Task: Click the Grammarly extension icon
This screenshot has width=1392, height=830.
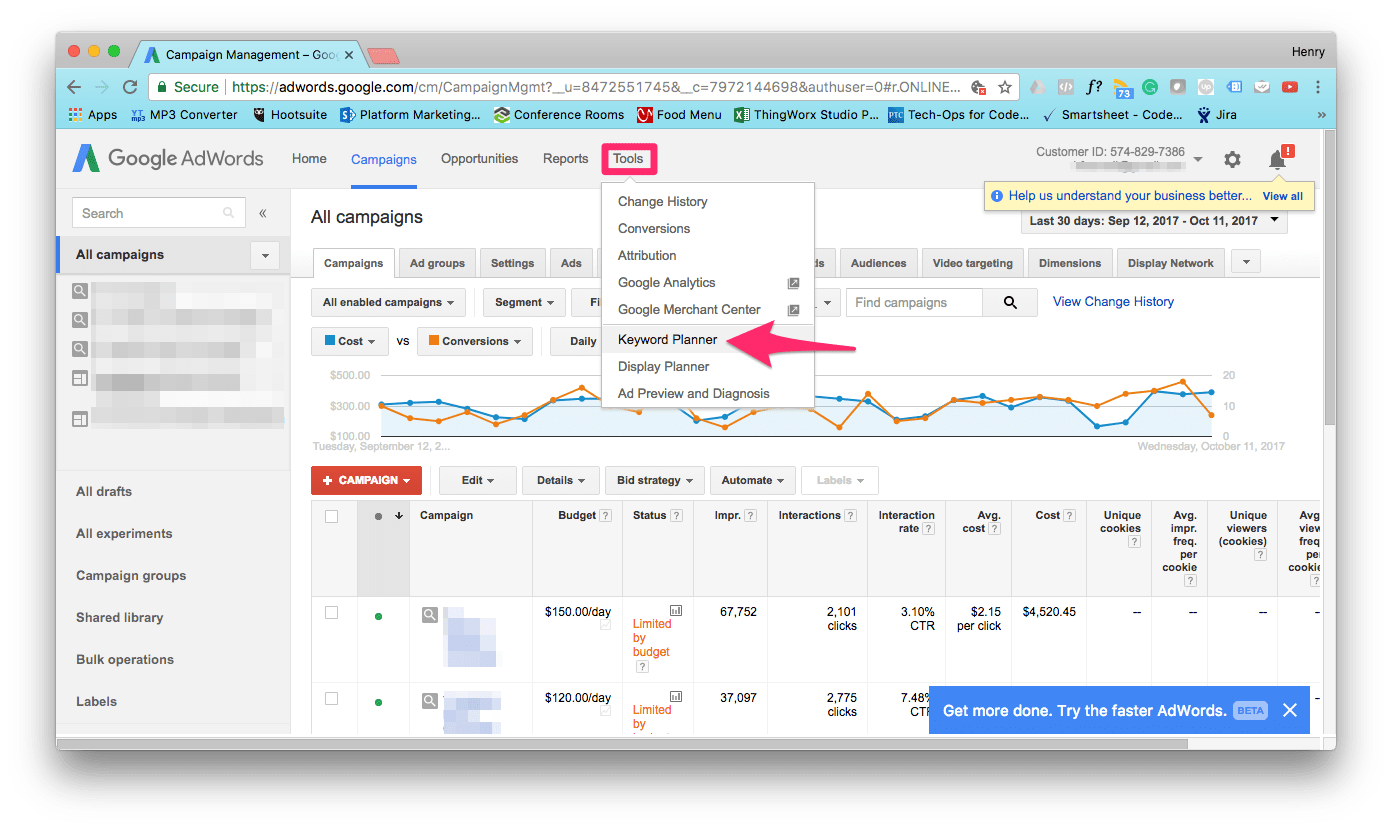Action: tap(1150, 87)
